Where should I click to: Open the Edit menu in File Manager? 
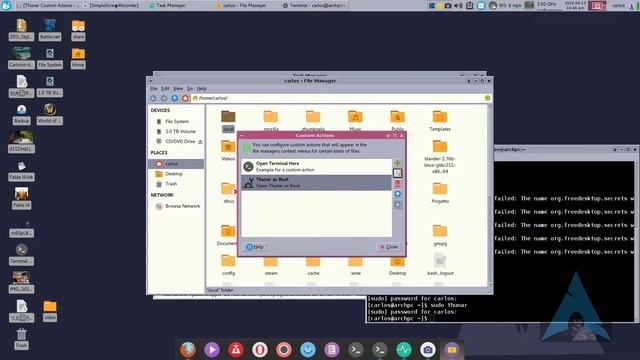(165, 89)
